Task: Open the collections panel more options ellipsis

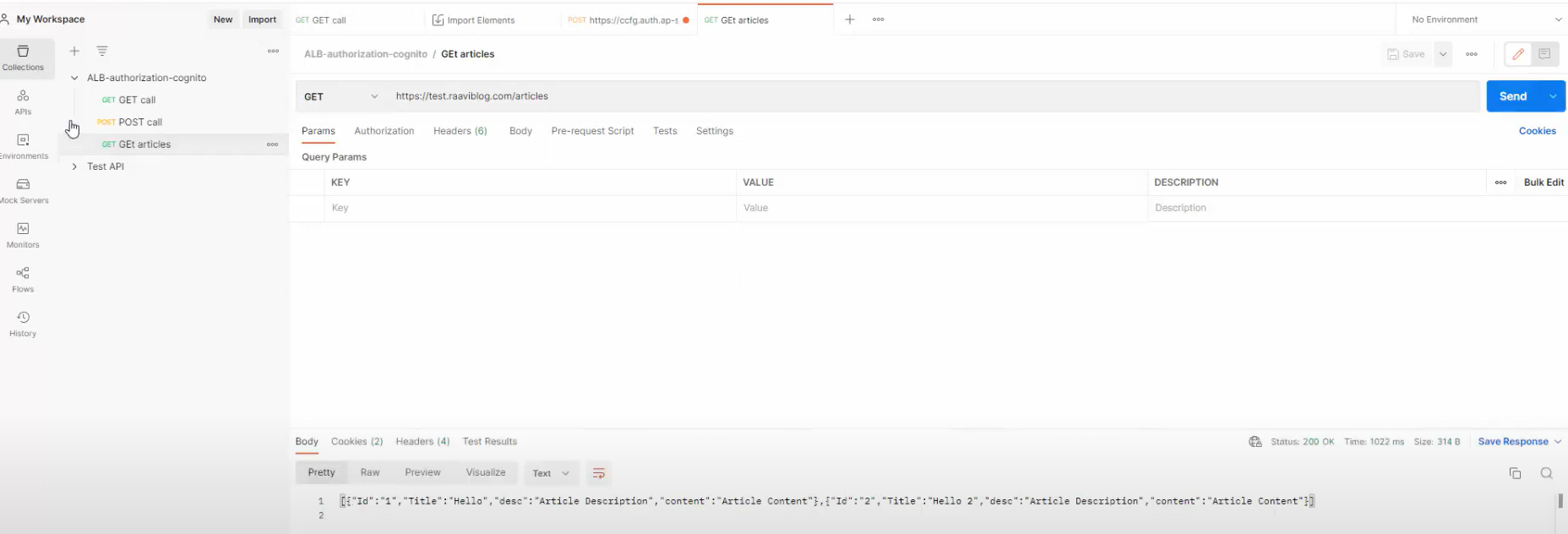Action: [x=273, y=52]
